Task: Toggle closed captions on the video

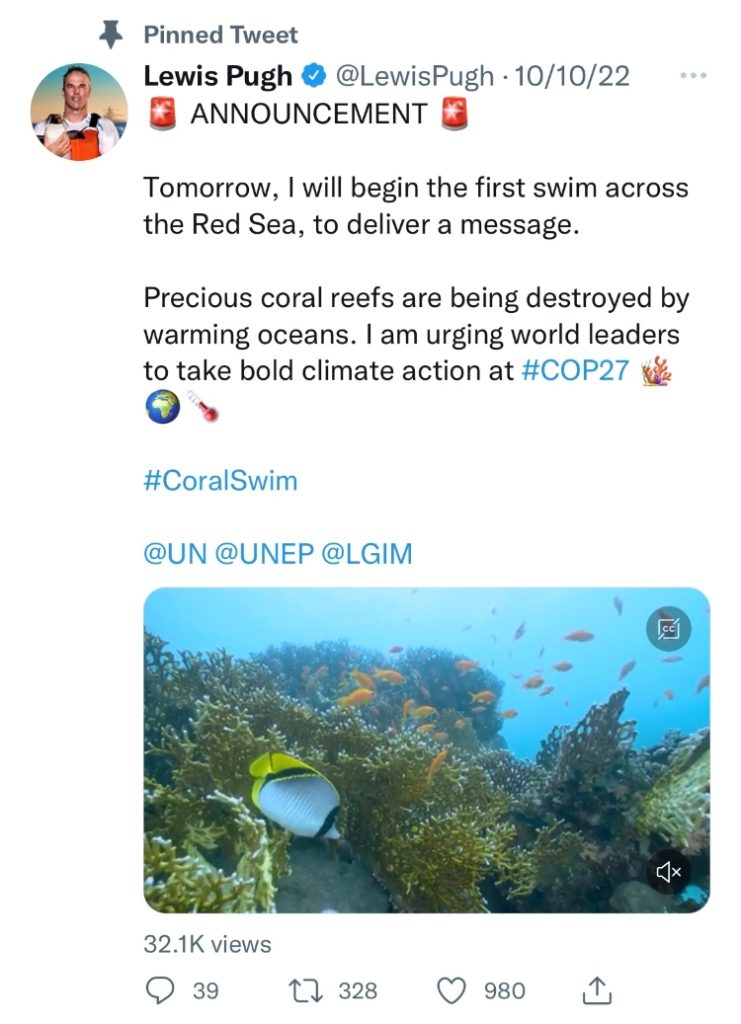Action: pos(667,628)
